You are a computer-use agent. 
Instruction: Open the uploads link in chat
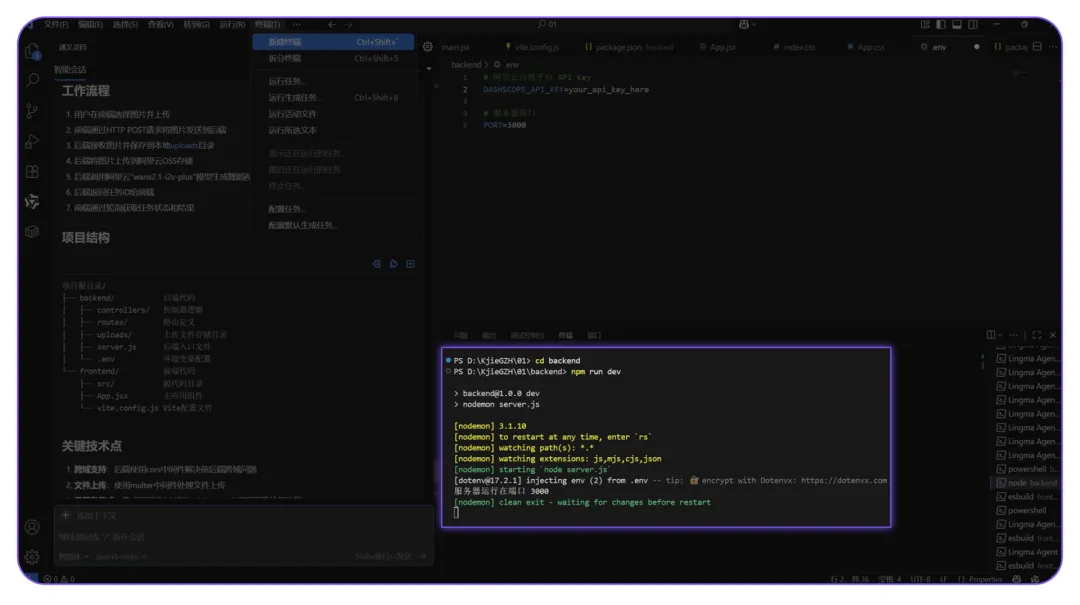tap(184, 145)
